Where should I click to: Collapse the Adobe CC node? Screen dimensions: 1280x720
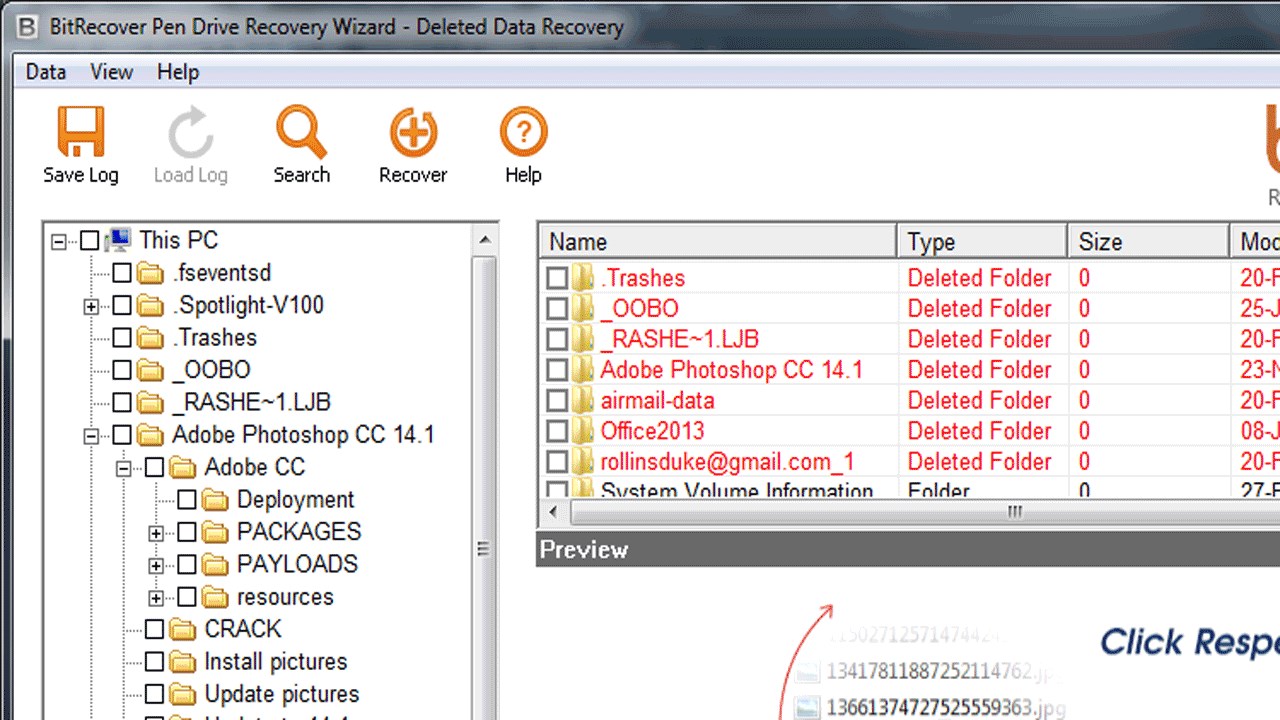(123, 468)
